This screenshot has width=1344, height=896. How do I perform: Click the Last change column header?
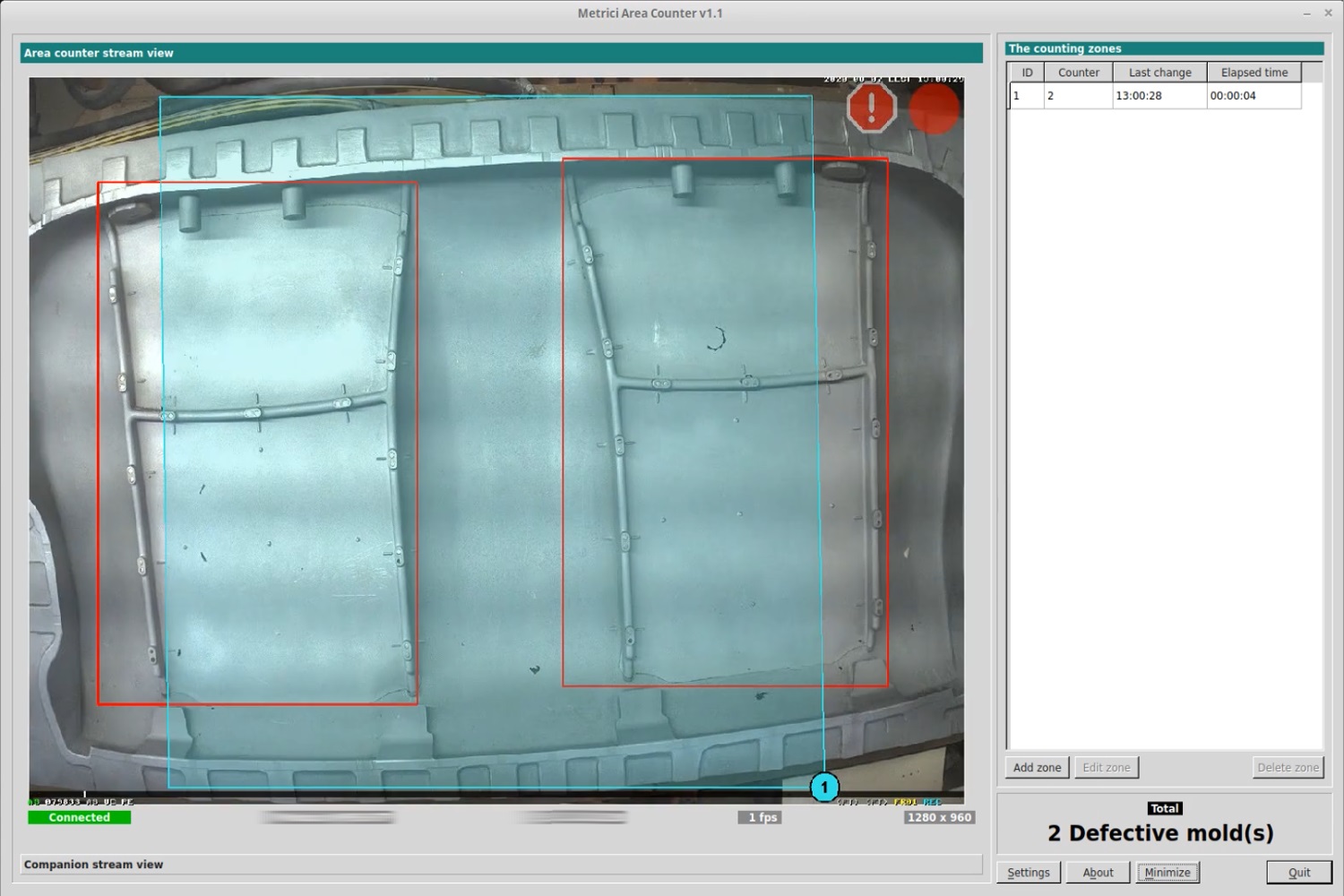click(1159, 73)
